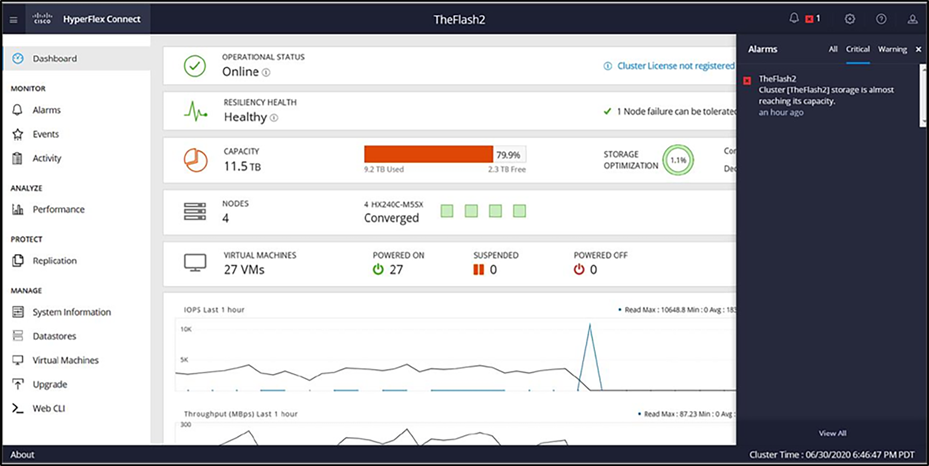Select the first green node square
Screen dimensions: 929x466
447,211
